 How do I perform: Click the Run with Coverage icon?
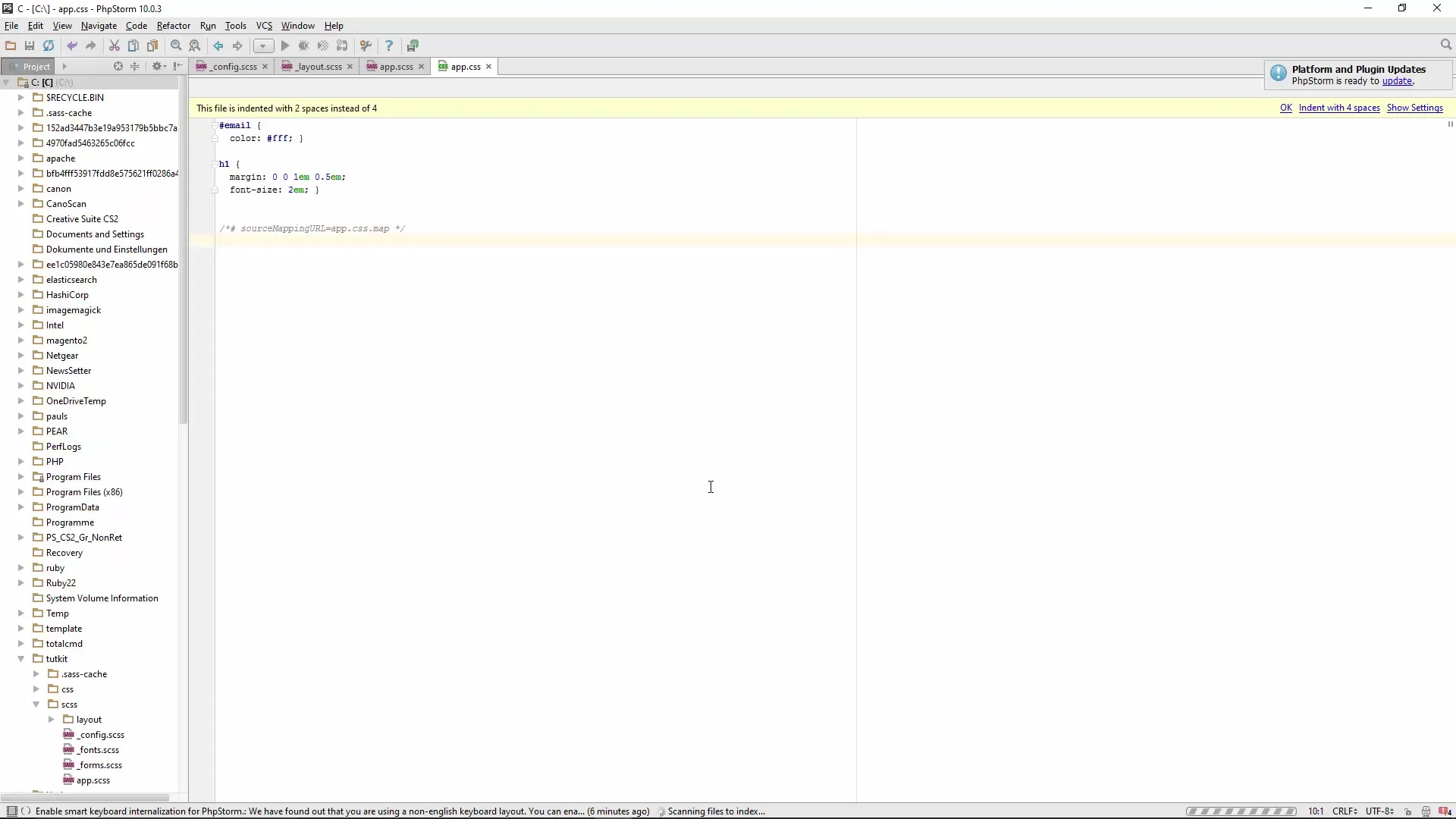tap(323, 45)
